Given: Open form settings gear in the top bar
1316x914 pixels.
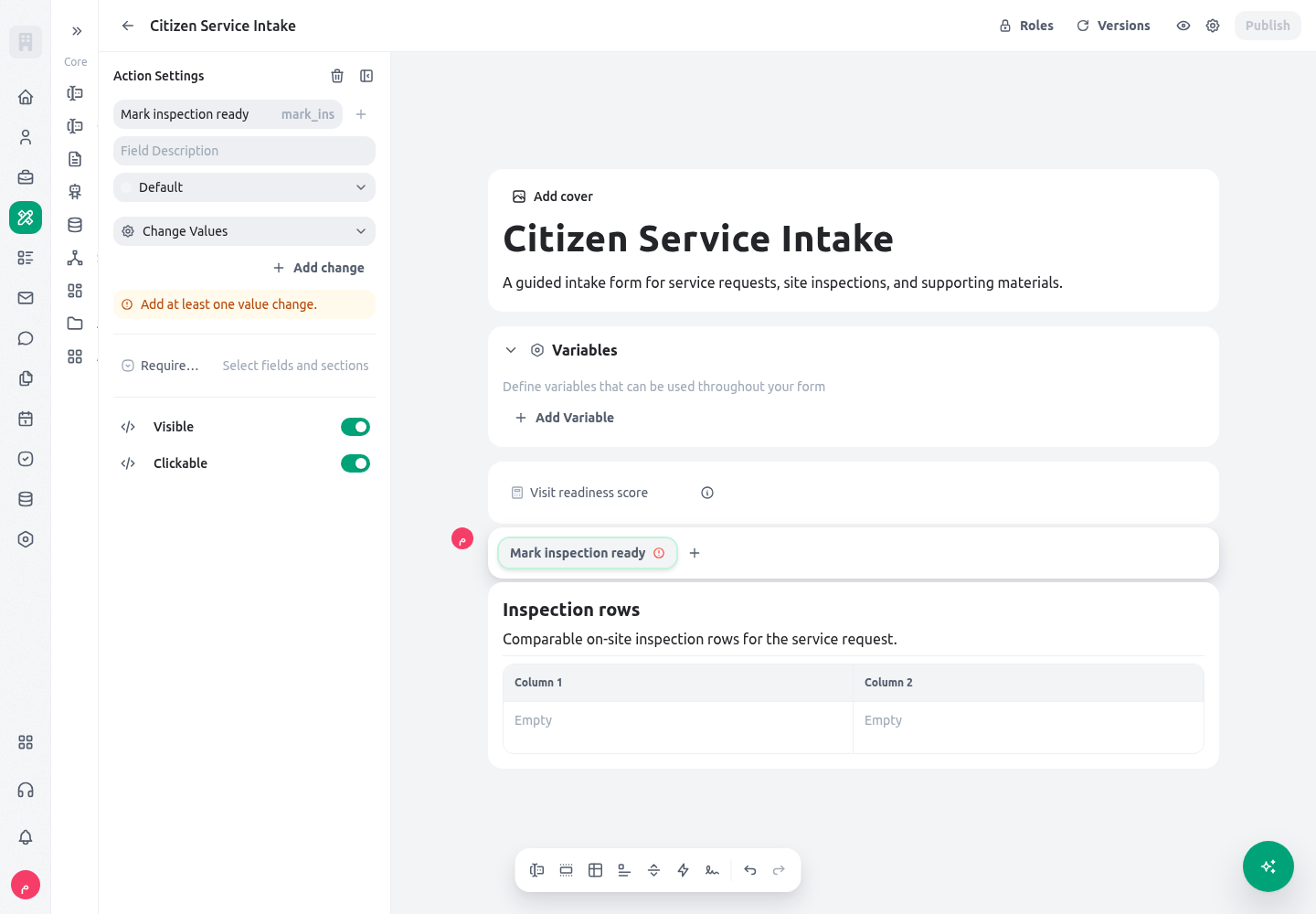Looking at the screenshot, I should [1213, 26].
